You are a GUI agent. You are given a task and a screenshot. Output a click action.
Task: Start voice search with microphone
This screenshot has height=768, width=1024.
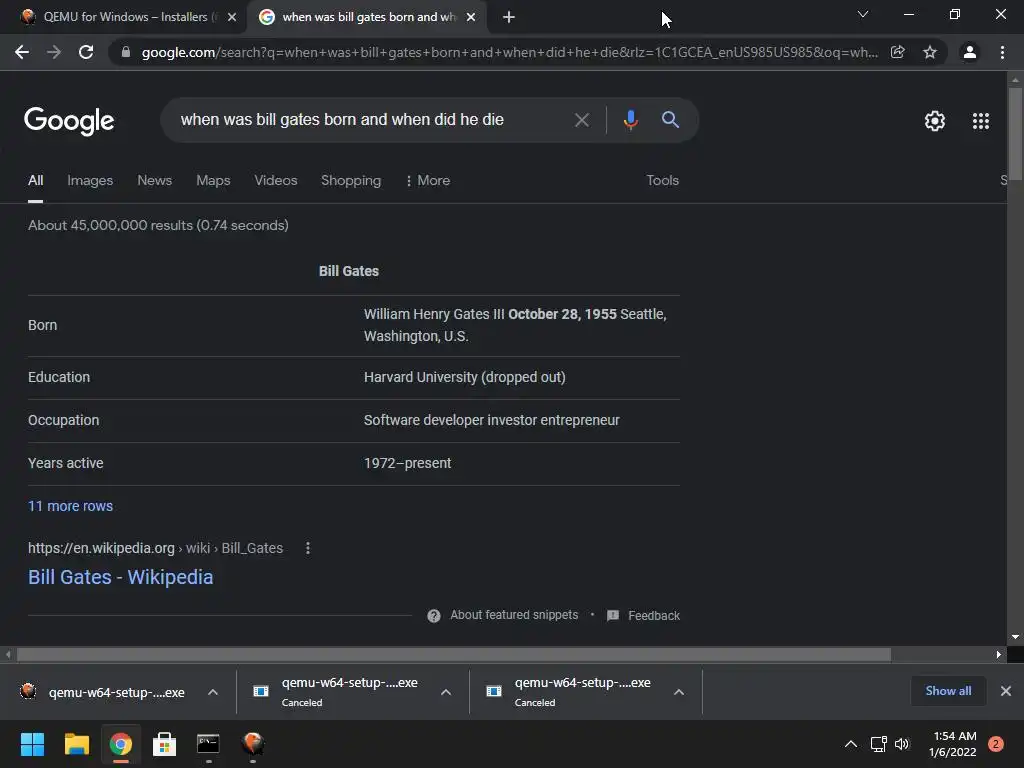coord(630,120)
